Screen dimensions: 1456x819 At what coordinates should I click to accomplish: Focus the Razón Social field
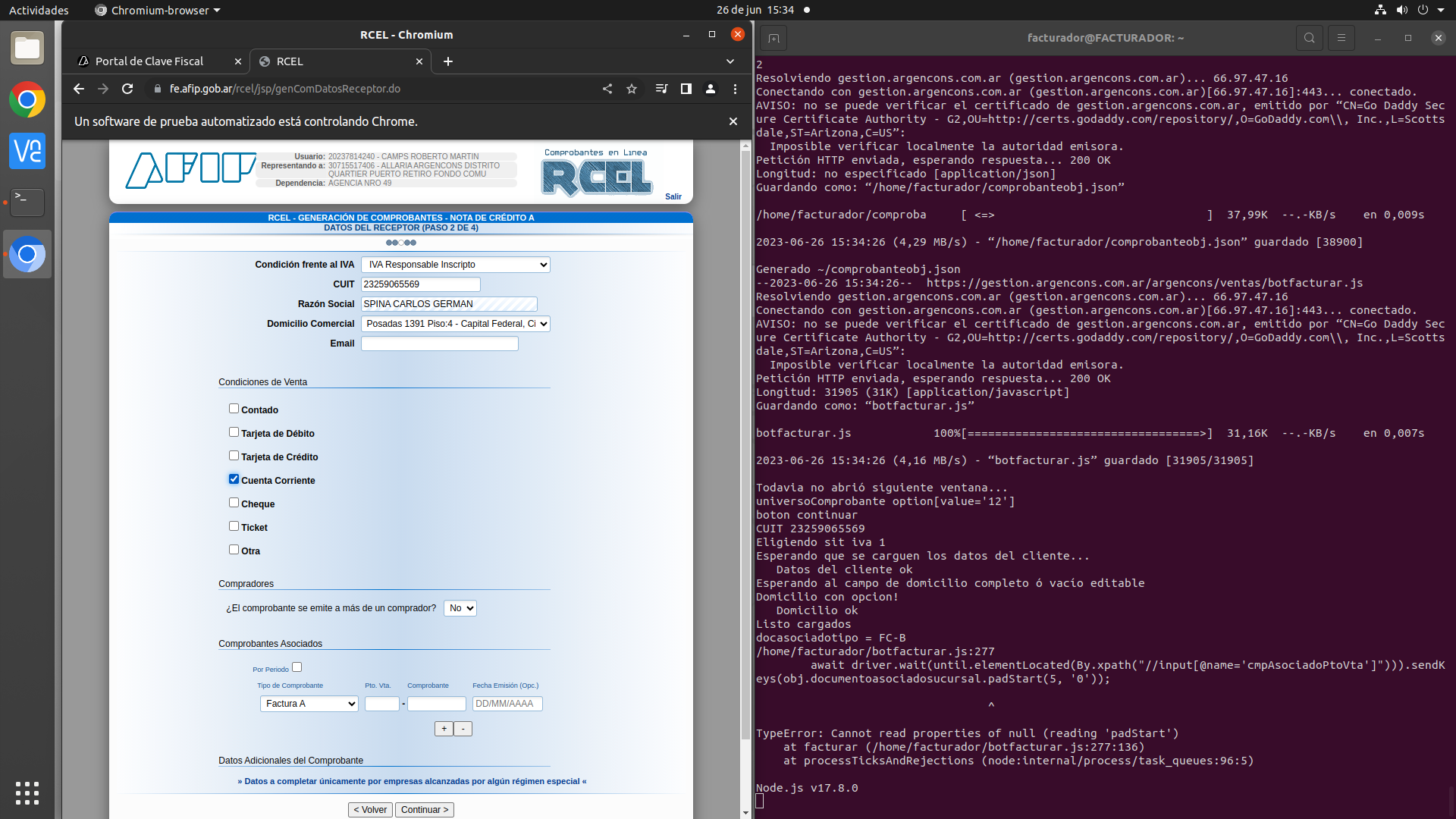pyautogui.click(x=449, y=304)
